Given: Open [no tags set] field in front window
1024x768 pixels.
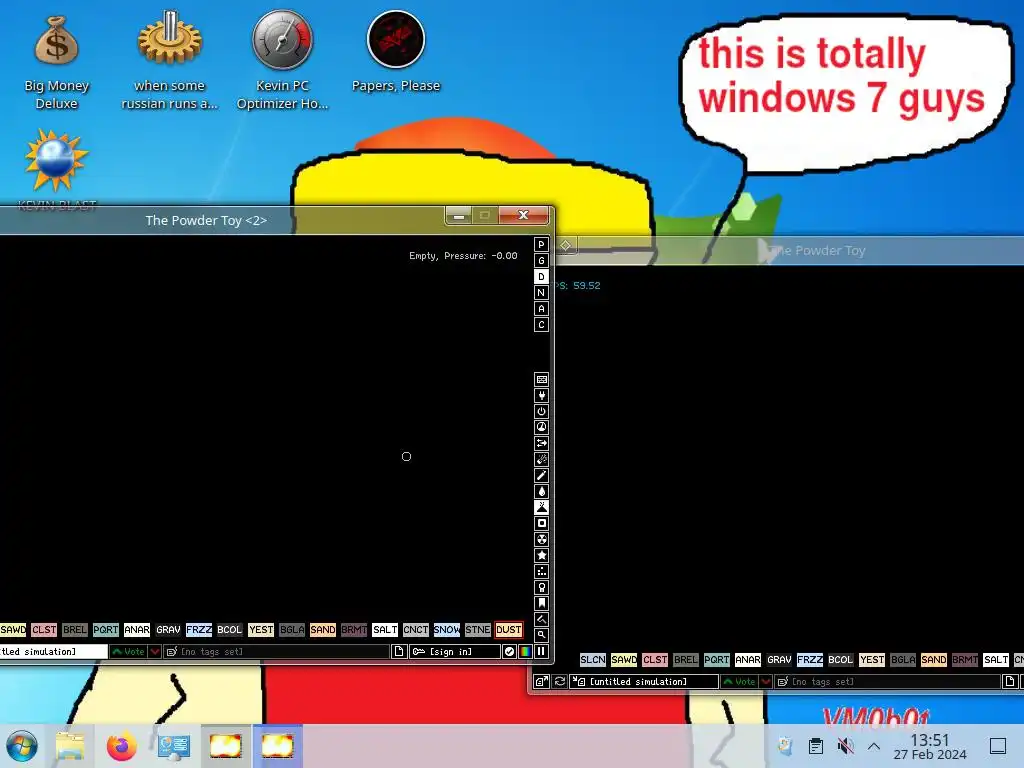Looking at the screenshot, I should click(276, 652).
